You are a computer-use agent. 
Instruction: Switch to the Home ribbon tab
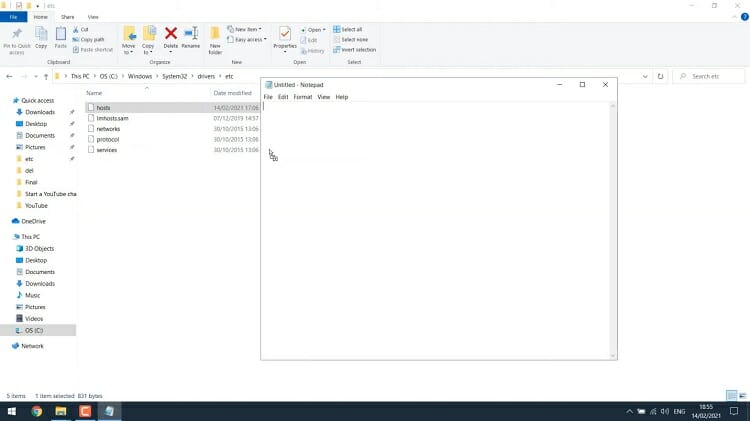point(41,17)
